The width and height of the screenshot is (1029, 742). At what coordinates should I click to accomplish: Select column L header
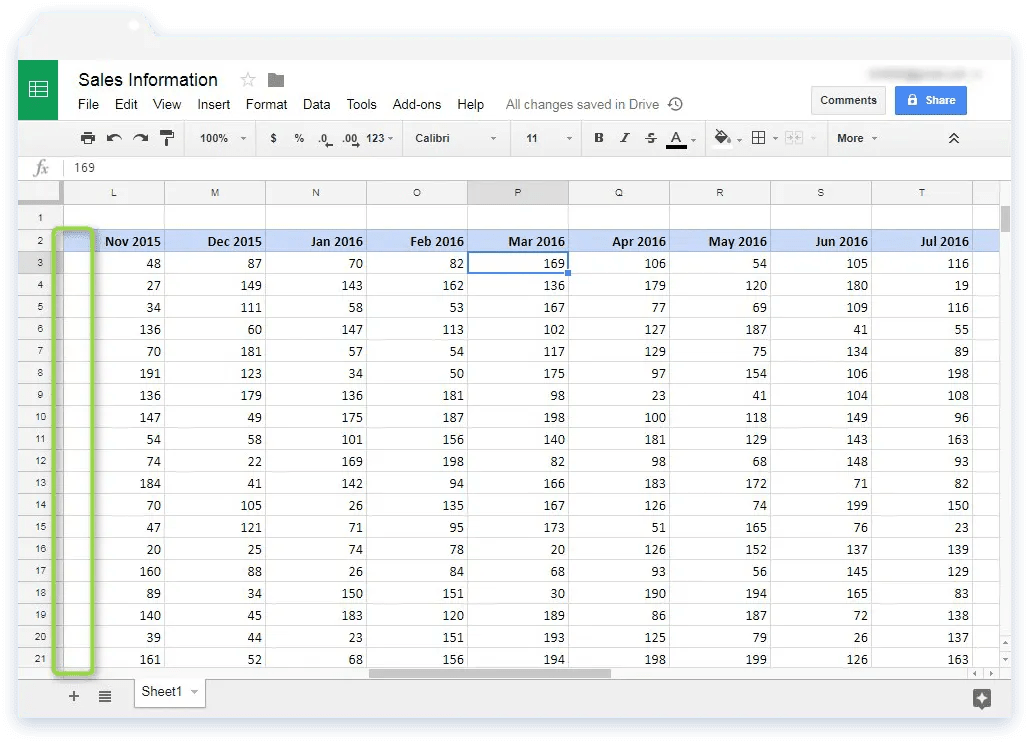point(114,193)
